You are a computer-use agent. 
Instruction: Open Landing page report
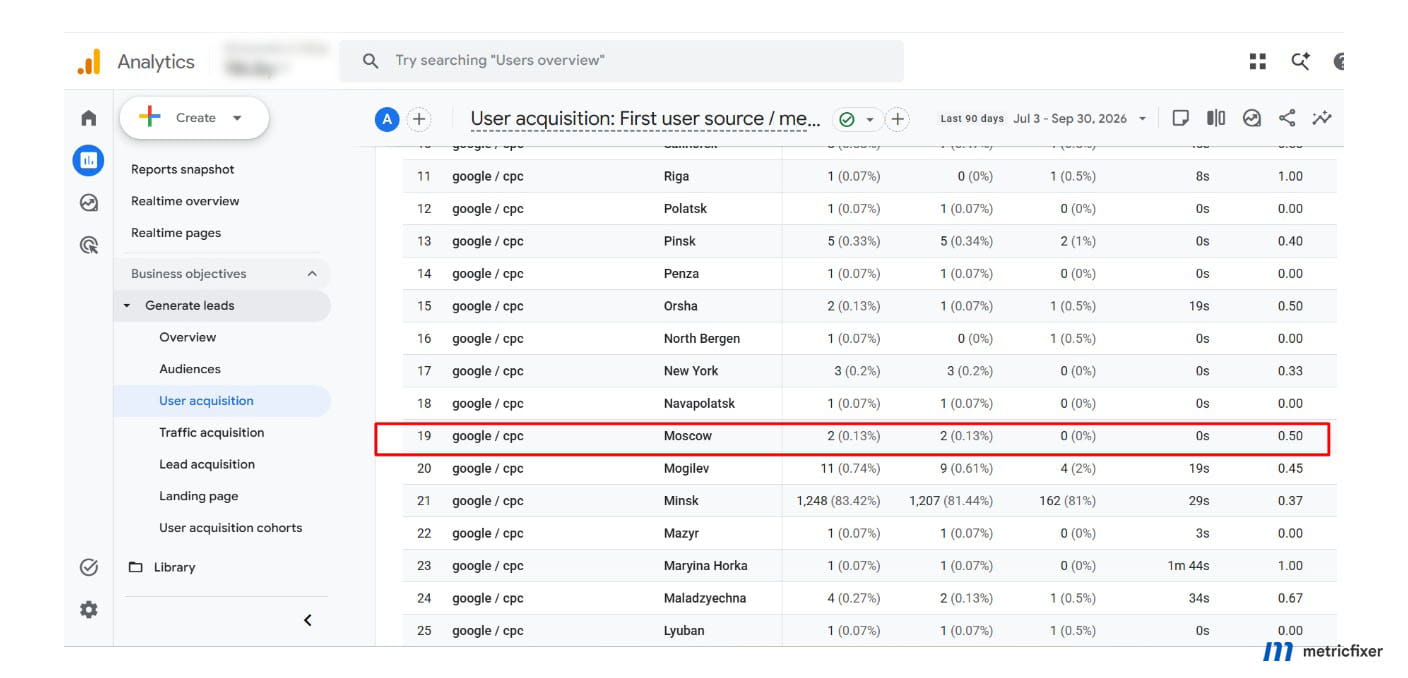[199, 497]
